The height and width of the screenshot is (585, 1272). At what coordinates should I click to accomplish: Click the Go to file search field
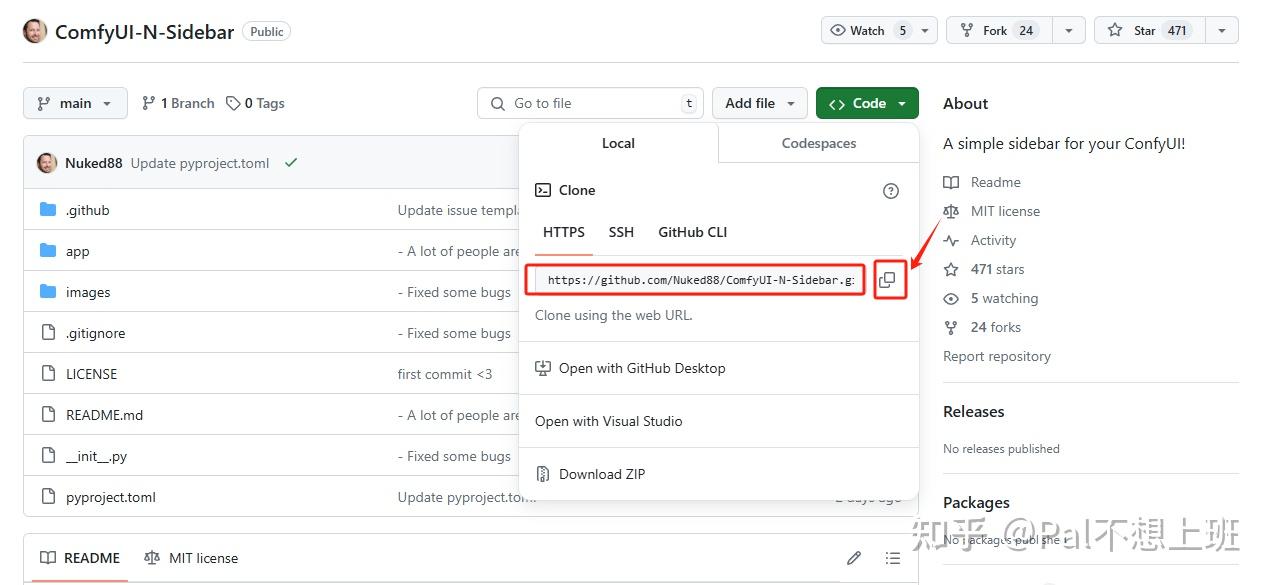590,103
